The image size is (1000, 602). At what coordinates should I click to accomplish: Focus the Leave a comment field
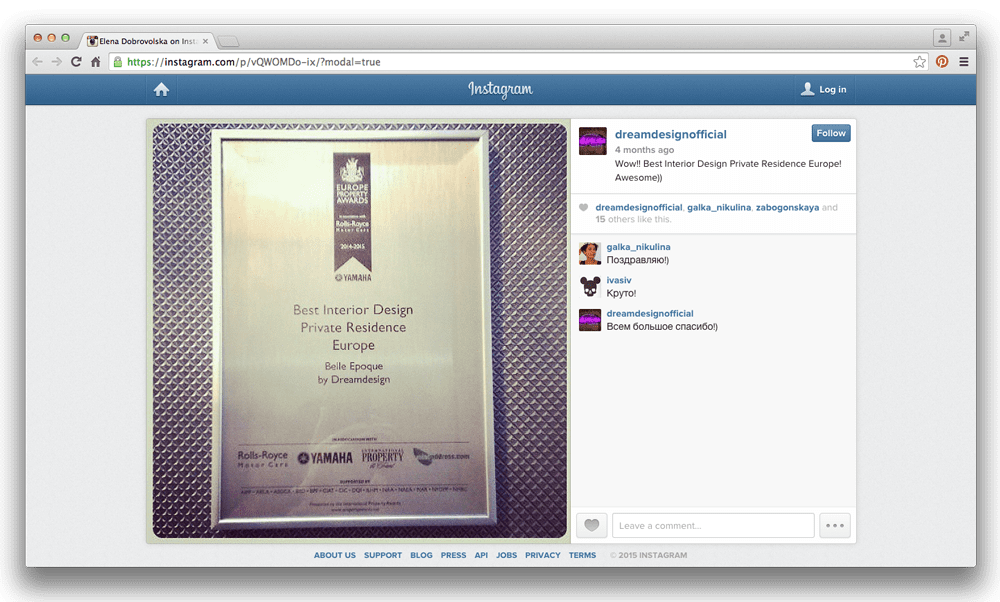coord(713,525)
